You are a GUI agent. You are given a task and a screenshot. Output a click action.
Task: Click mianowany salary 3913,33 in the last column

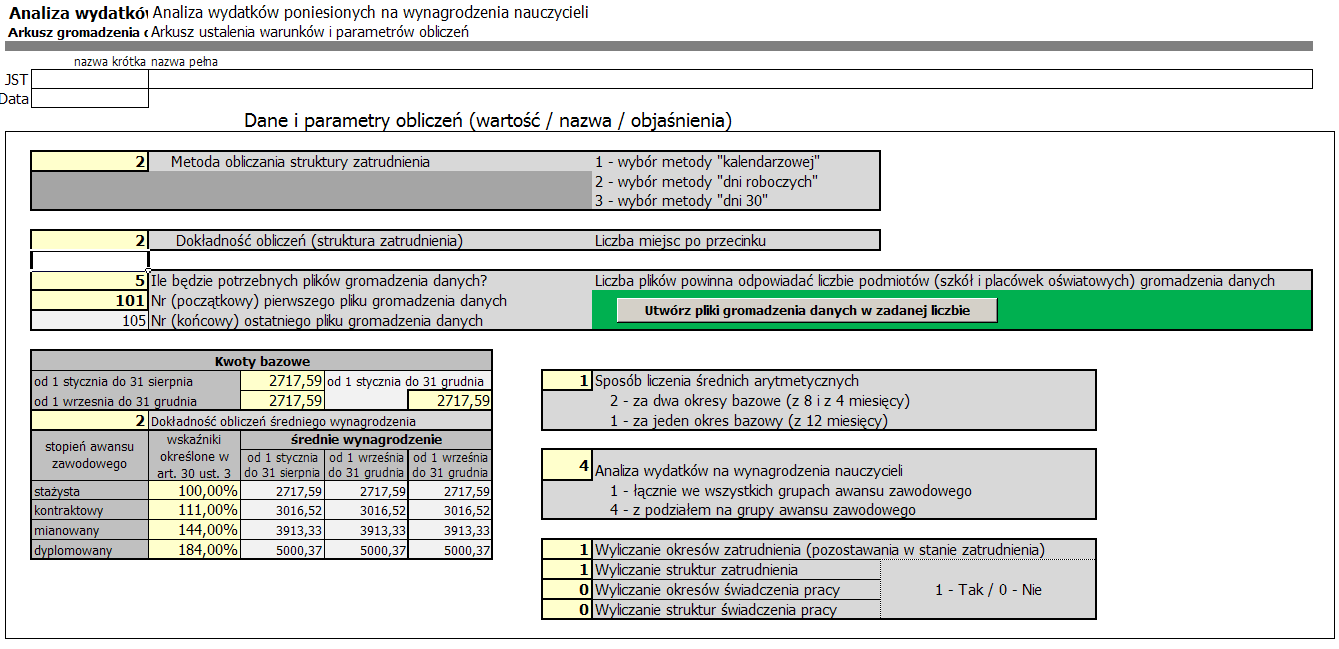tap(450, 531)
